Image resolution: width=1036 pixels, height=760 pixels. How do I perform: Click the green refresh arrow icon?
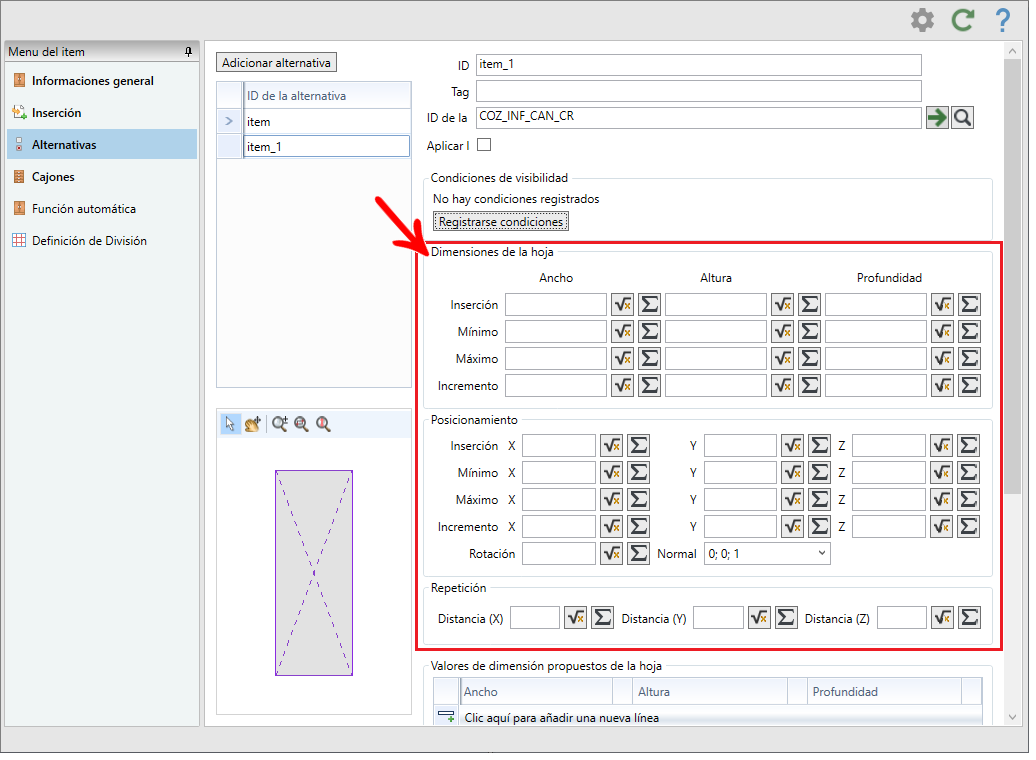click(x=963, y=20)
